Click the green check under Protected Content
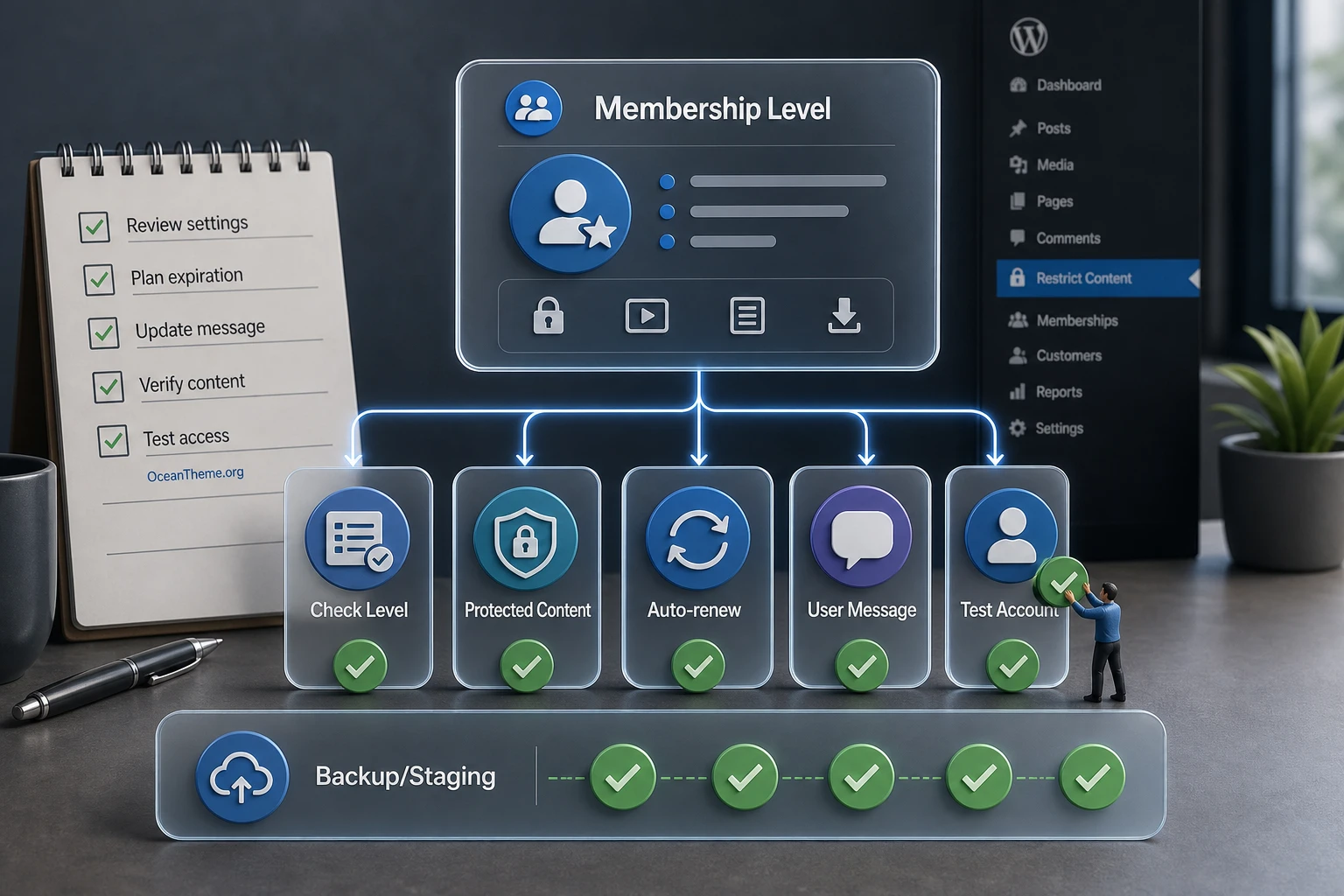Screen dimensions: 1344x896 pos(527,666)
